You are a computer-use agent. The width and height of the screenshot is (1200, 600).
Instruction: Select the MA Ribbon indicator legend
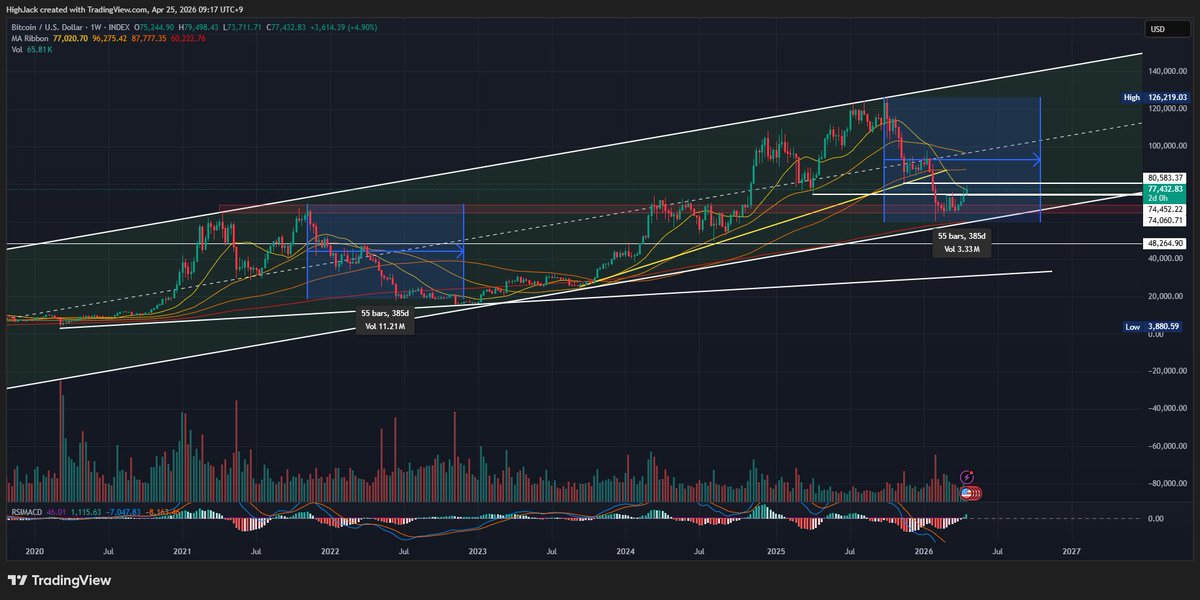coord(28,39)
